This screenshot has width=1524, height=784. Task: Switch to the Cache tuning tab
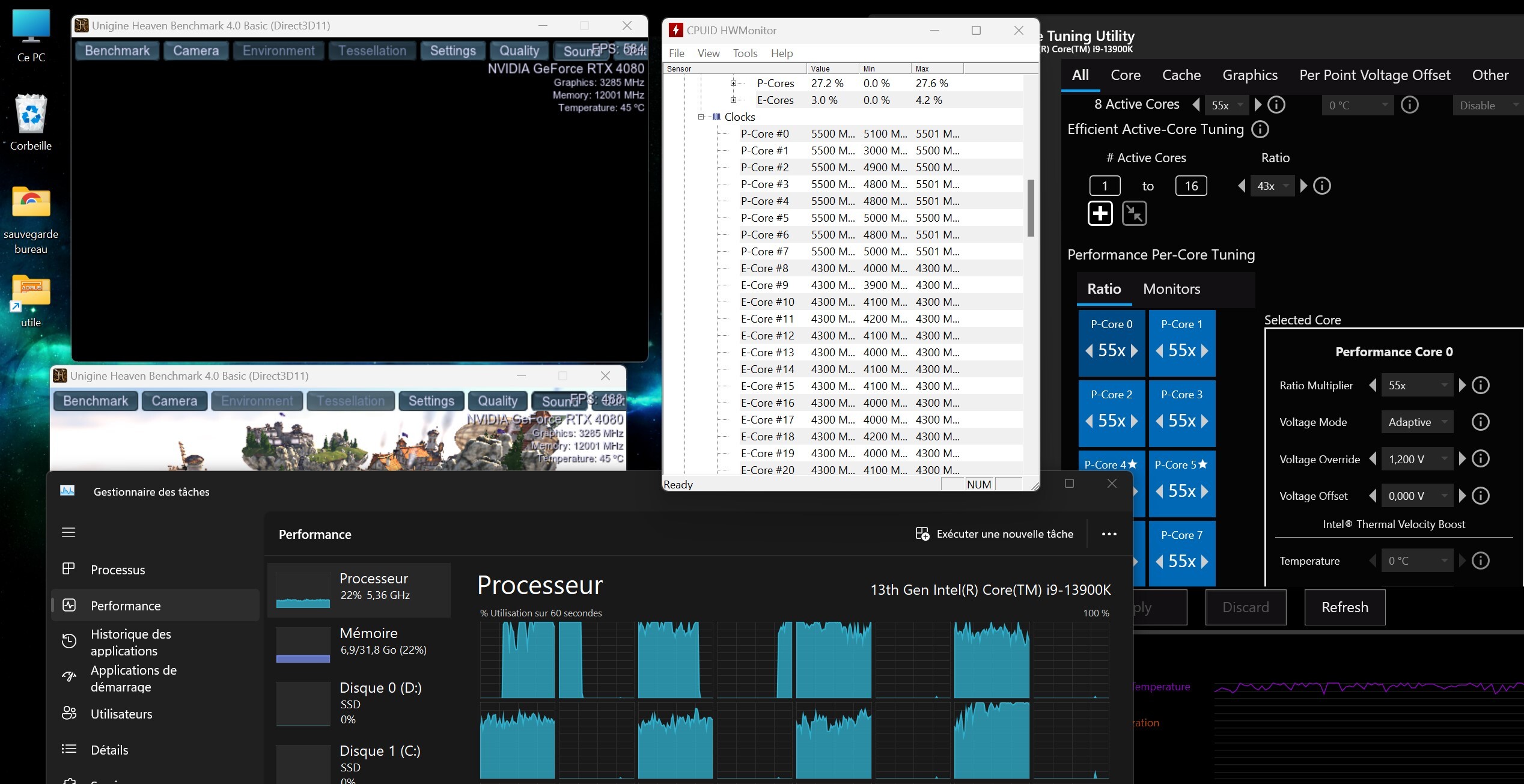1181,75
